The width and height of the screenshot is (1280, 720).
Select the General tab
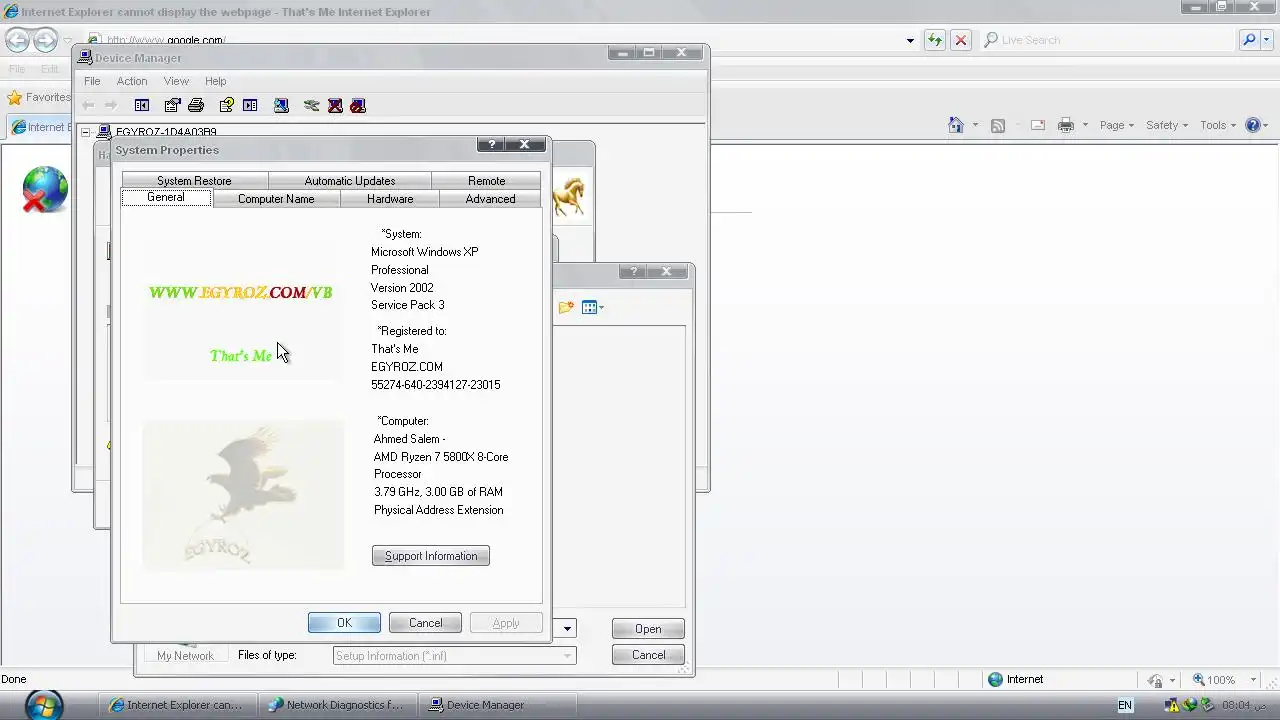click(x=166, y=197)
